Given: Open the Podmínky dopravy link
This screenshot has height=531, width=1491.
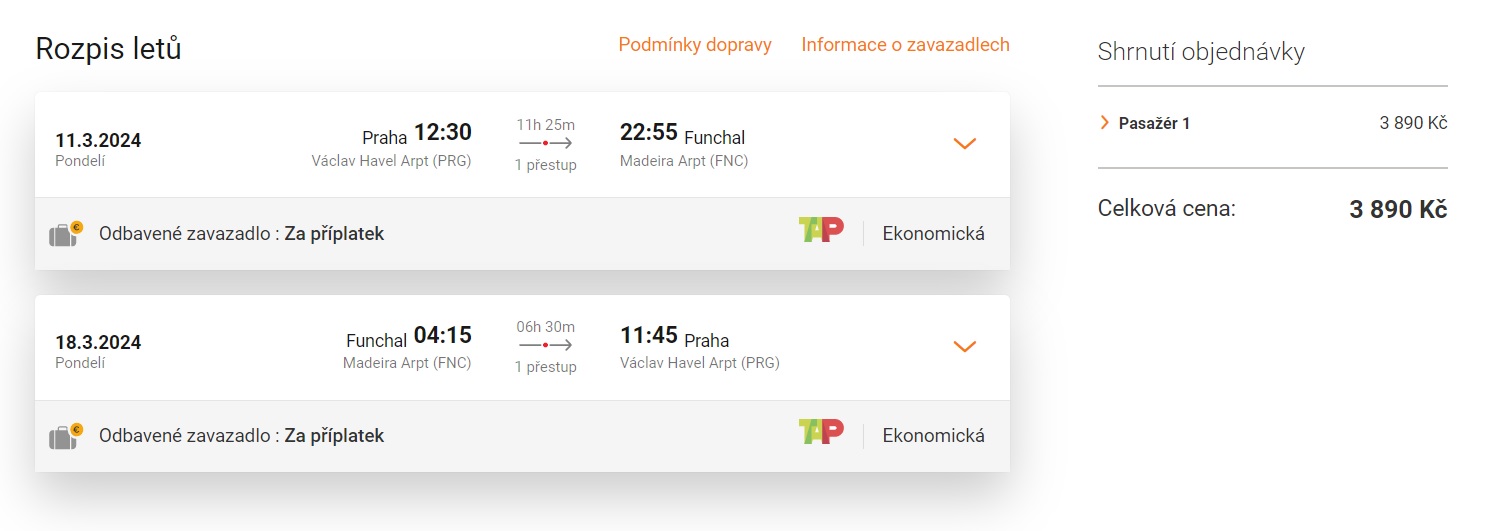Looking at the screenshot, I should tap(695, 45).
